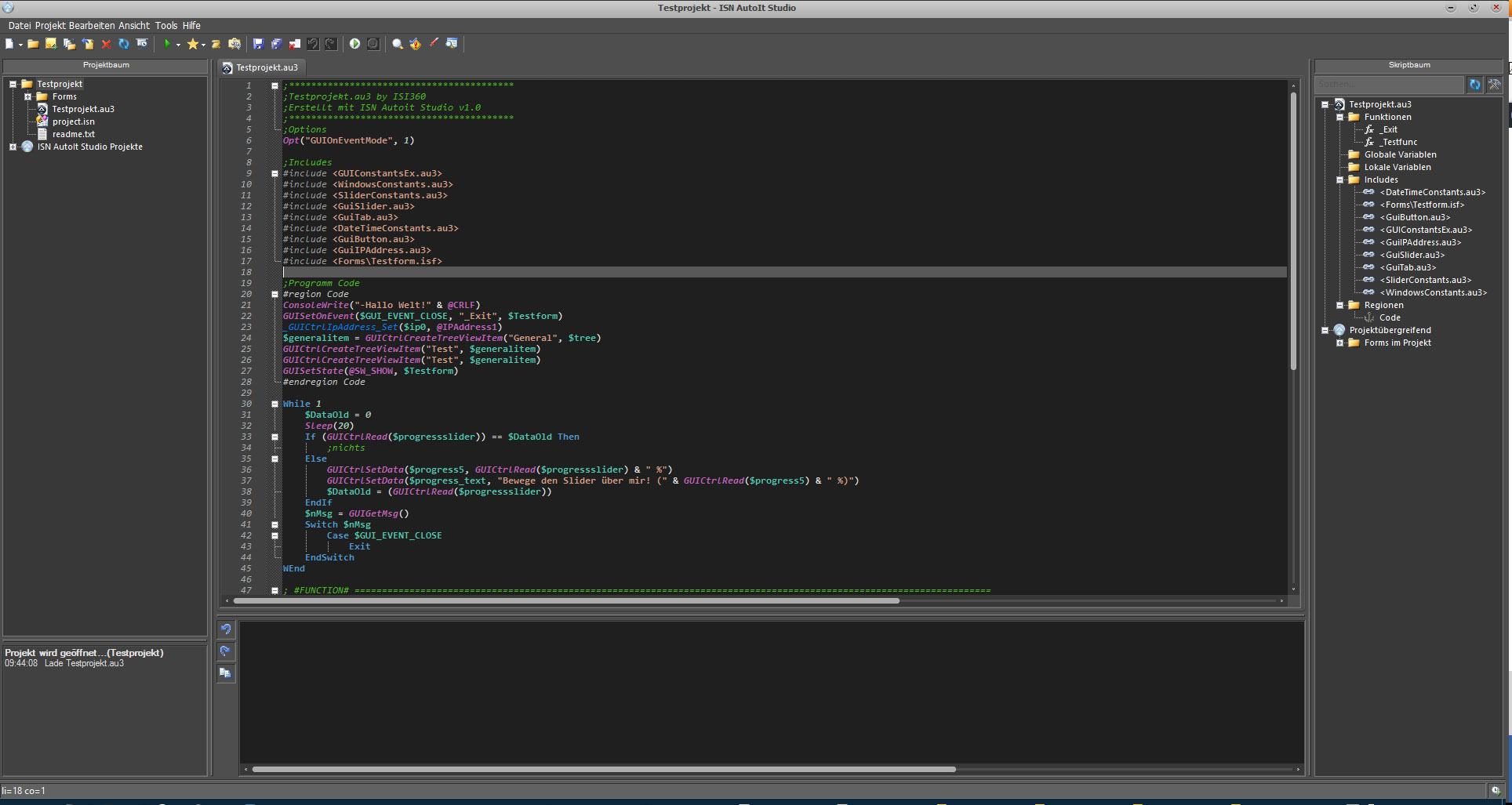
Task: Toggle fold marker at line 9 includes
Action: 274,173
